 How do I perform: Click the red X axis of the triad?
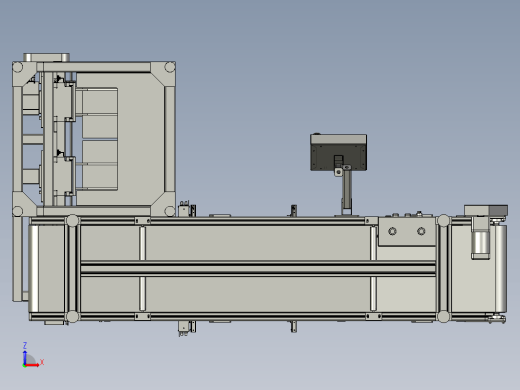[32, 365]
